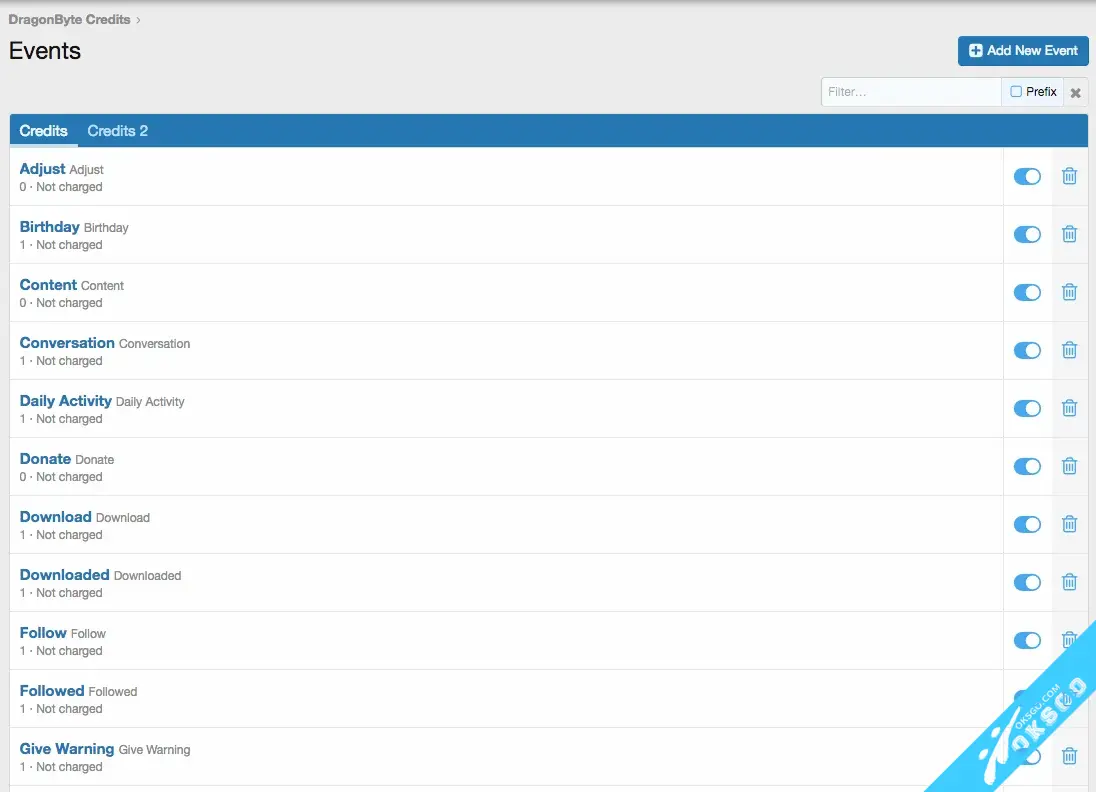
Task: Open the Daily Activity event
Action: pyautogui.click(x=66, y=401)
